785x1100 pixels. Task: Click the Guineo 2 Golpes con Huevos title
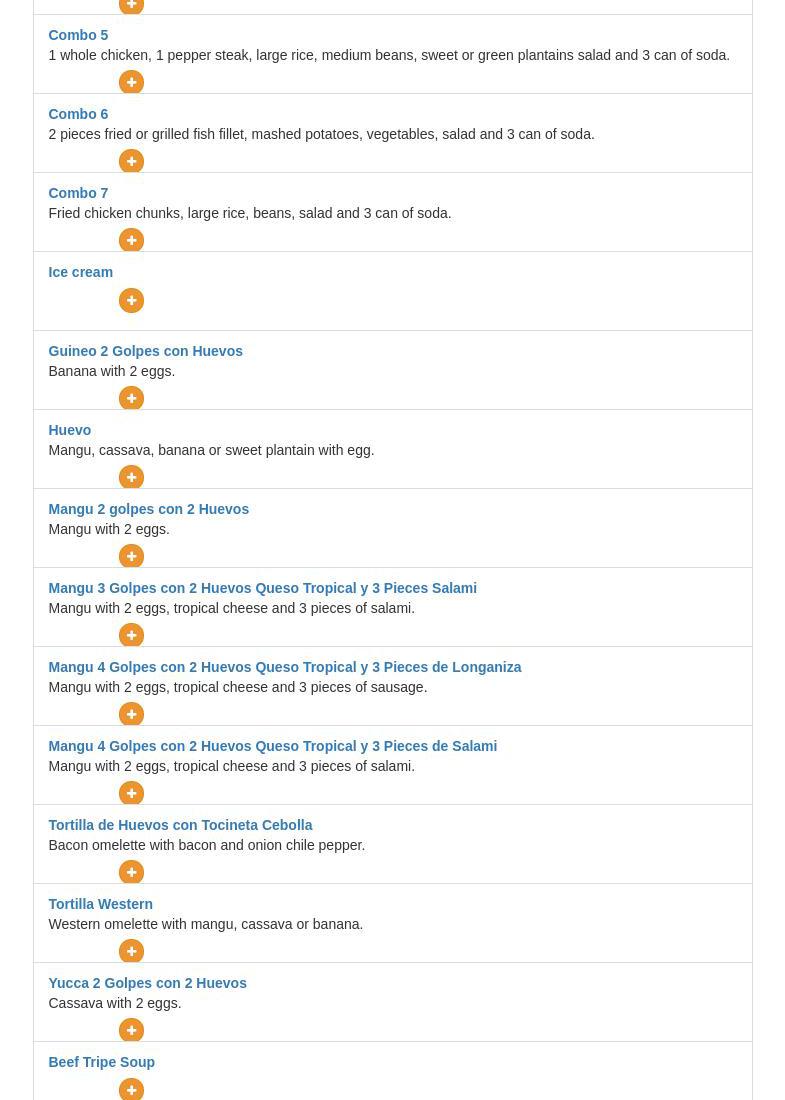tap(145, 351)
